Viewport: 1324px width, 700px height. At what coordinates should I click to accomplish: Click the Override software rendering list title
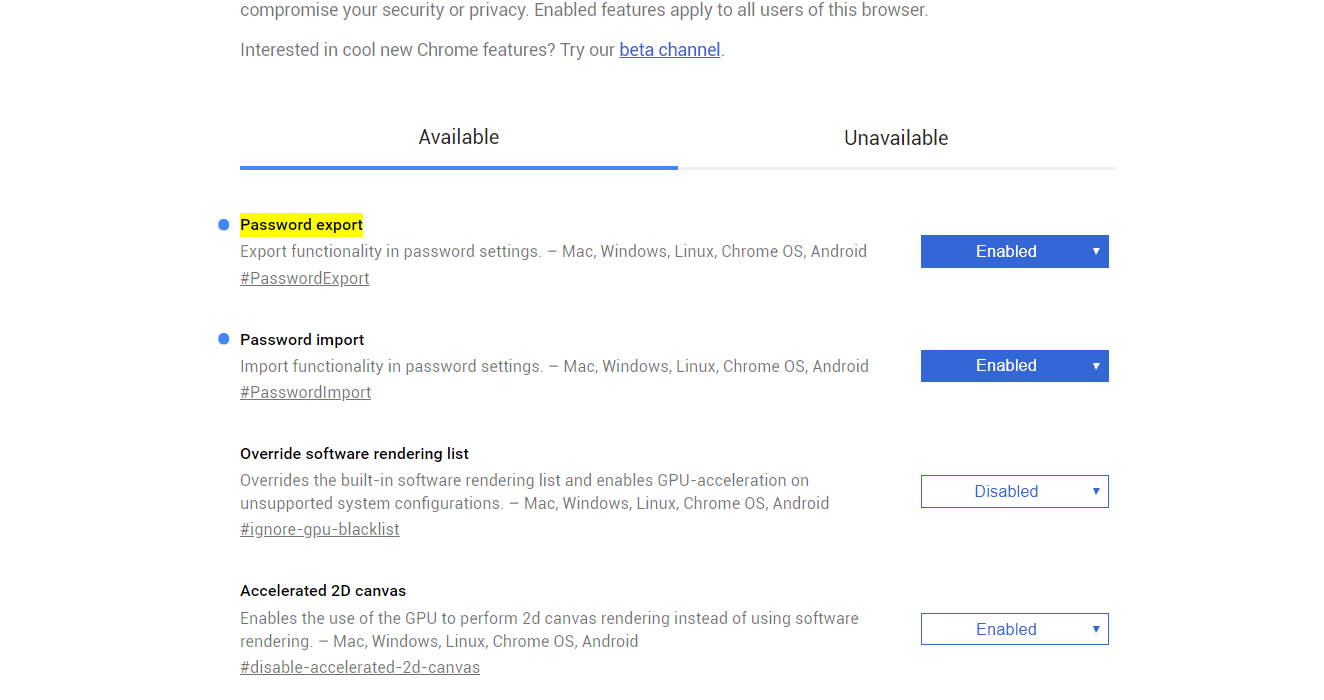coord(355,454)
